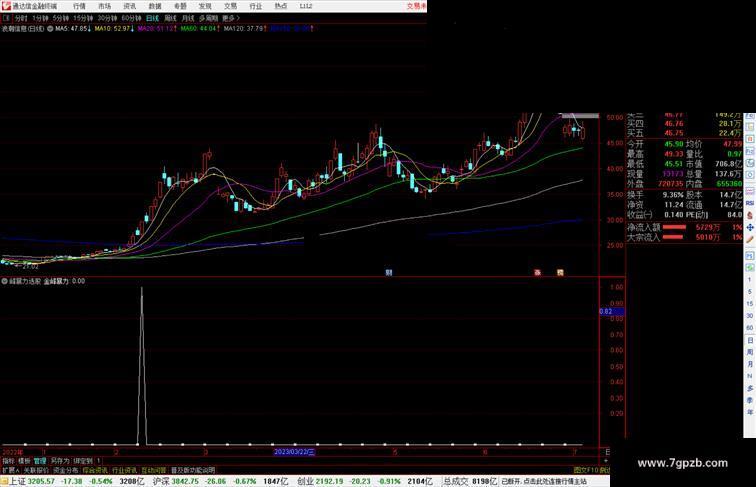Screen dimensions: 756x487
Task: Click the 图文F10 button at bottom right
Action: coord(586,470)
